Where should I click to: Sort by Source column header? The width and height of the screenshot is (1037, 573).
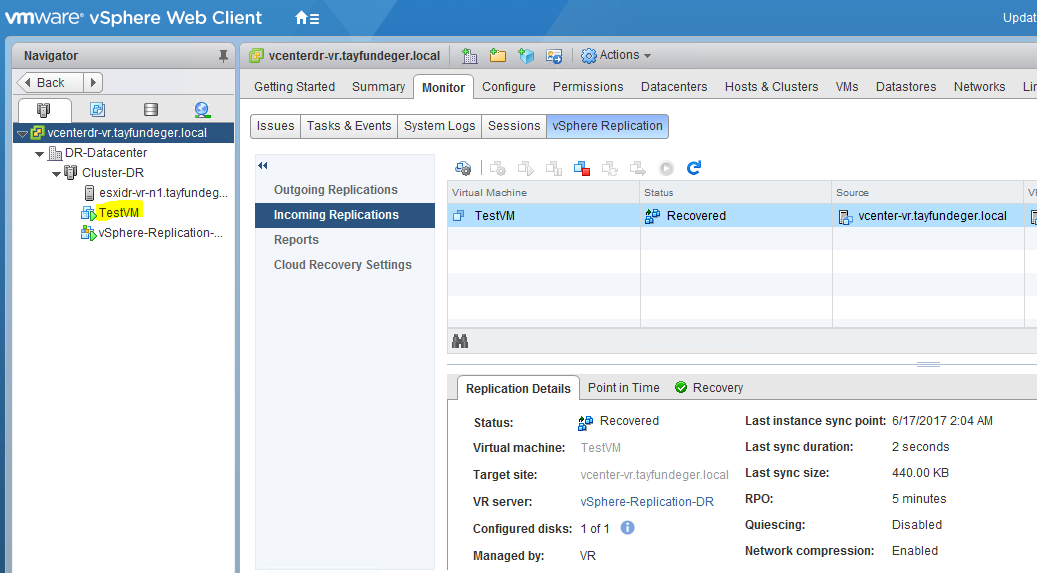tap(928, 193)
